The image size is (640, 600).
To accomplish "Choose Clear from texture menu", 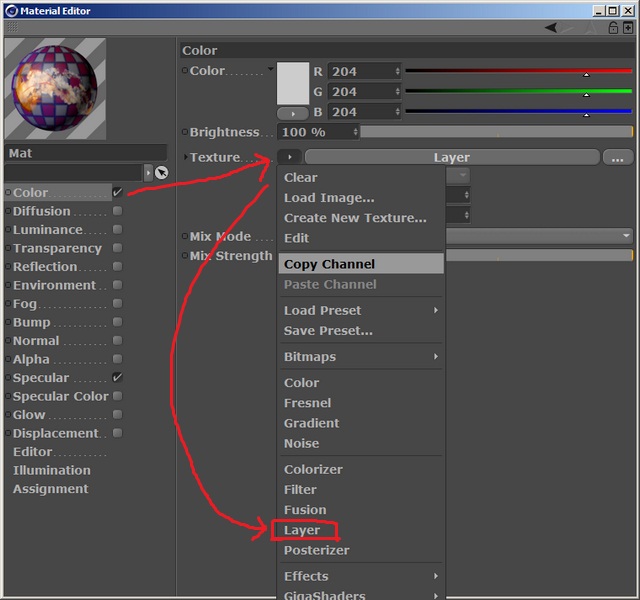I will [x=300, y=178].
